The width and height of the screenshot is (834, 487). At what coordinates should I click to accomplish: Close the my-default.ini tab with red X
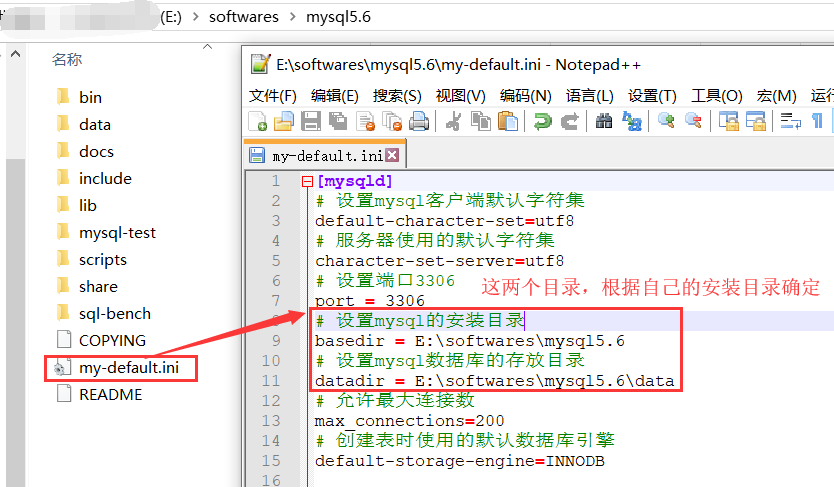(x=392, y=155)
